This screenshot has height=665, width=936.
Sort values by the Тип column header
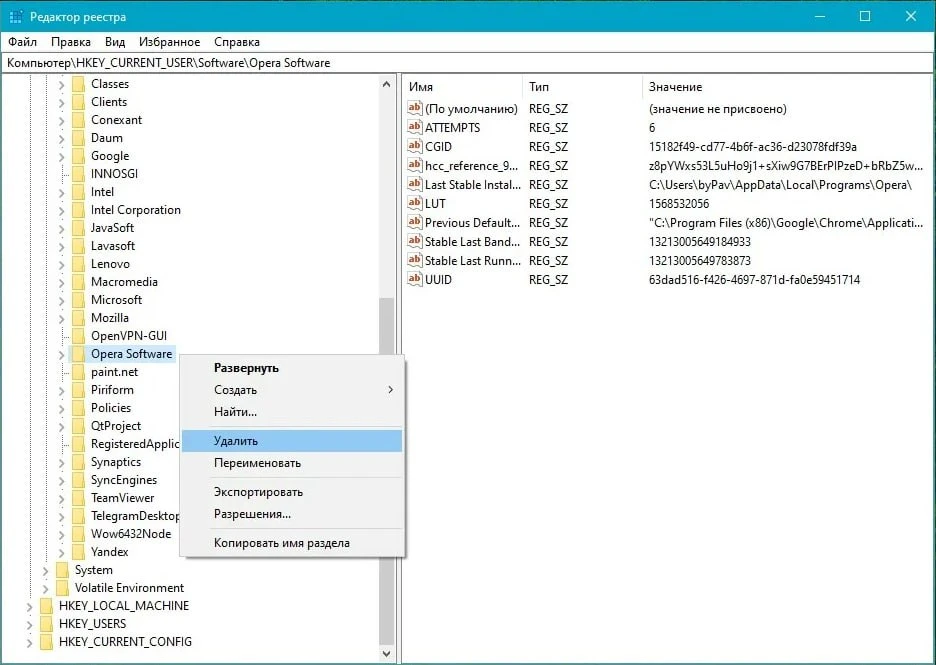pos(583,87)
